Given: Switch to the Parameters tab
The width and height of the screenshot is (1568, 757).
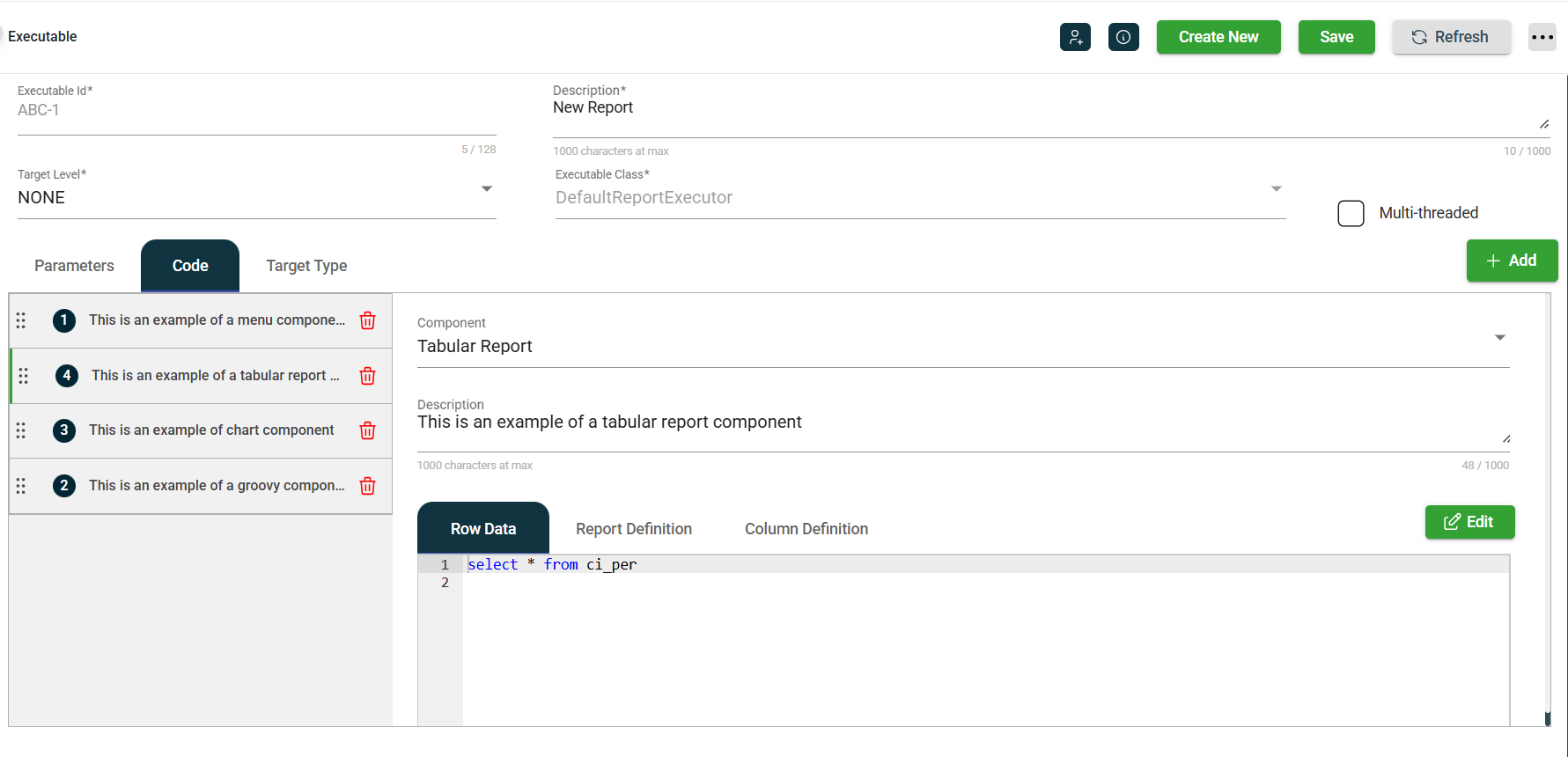Looking at the screenshot, I should (74, 266).
